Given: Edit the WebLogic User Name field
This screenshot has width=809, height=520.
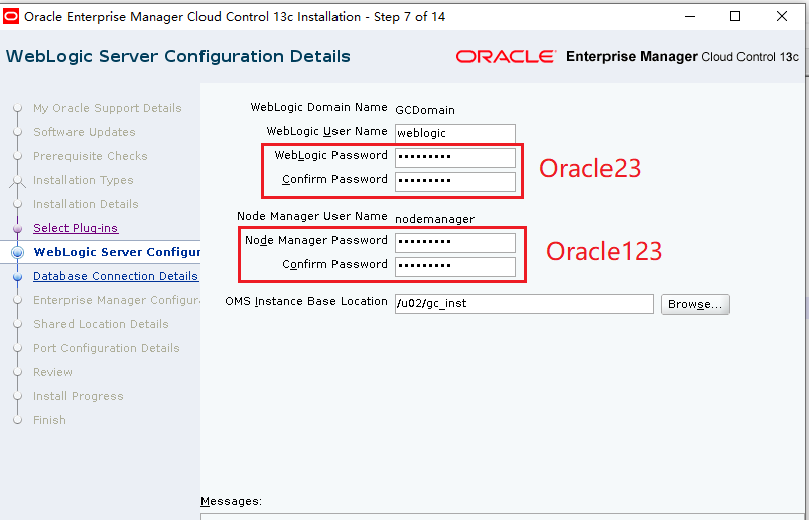Looking at the screenshot, I should [455, 133].
